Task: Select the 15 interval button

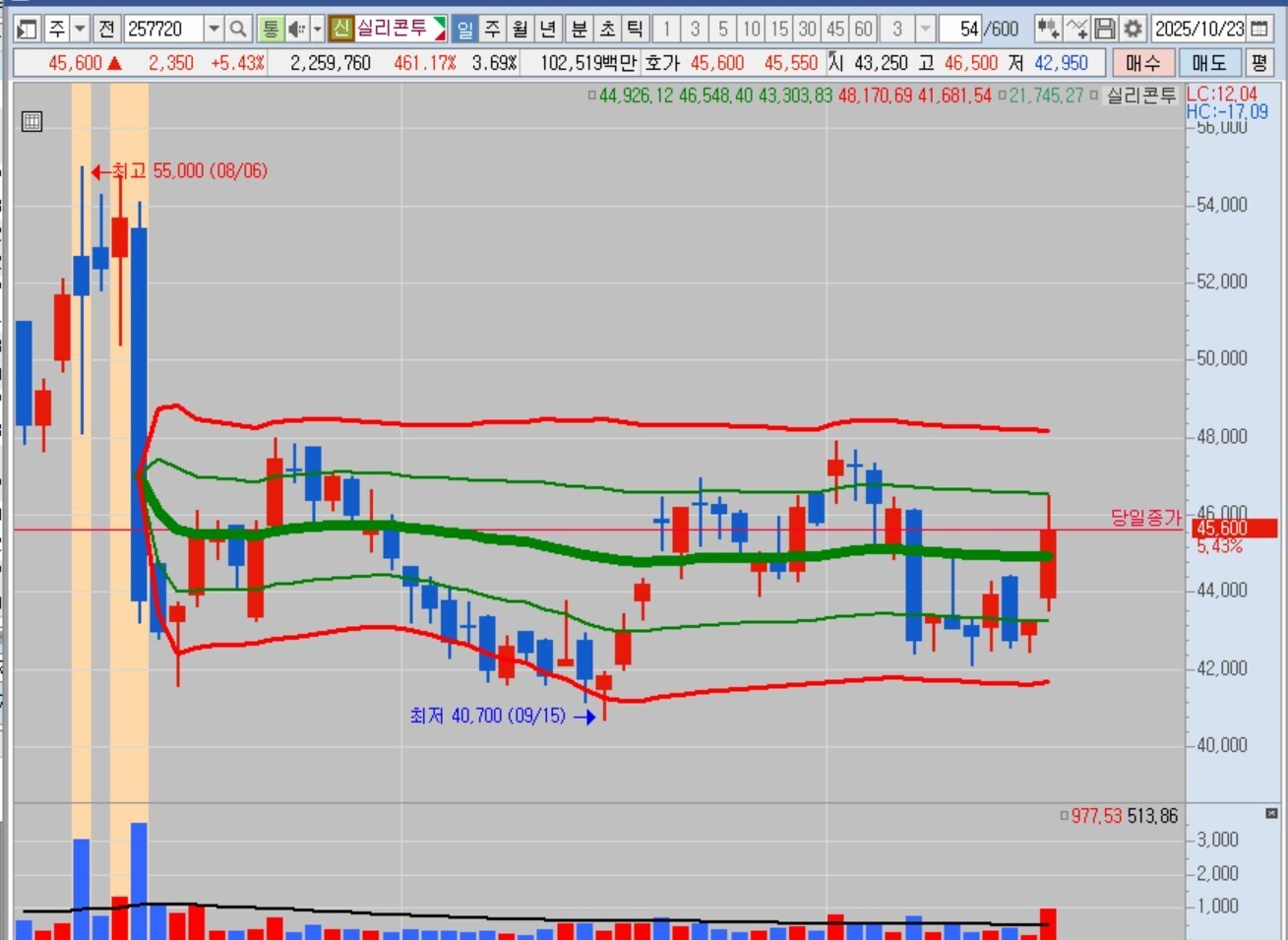Action: [x=780, y=29]
